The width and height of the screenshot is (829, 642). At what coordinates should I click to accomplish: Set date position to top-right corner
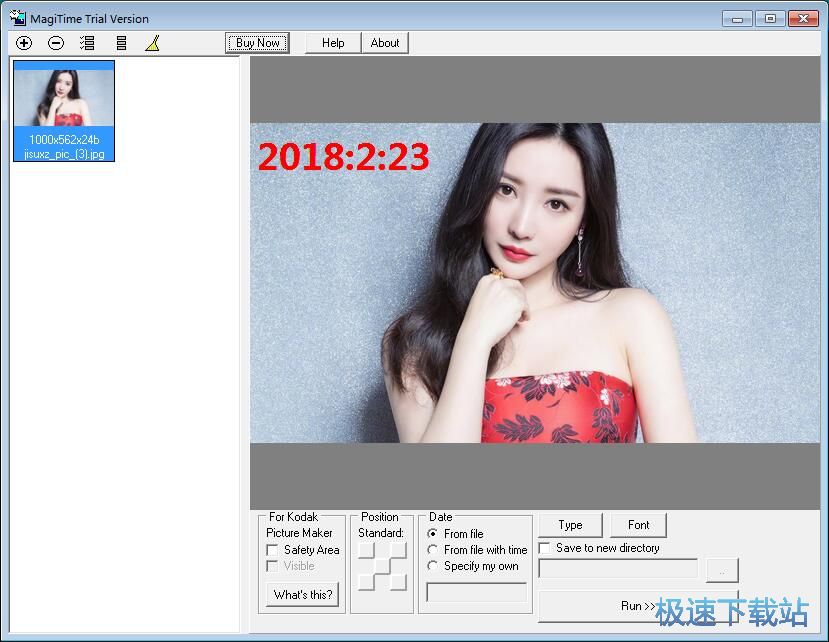pos(398,550)
